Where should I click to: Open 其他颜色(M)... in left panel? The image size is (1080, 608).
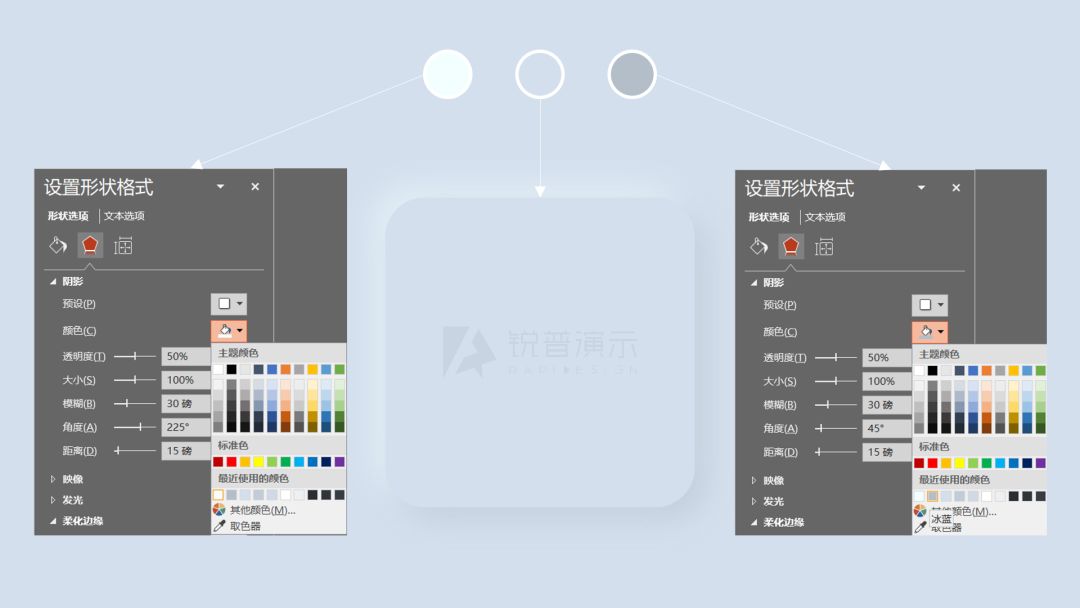point(255,510)
